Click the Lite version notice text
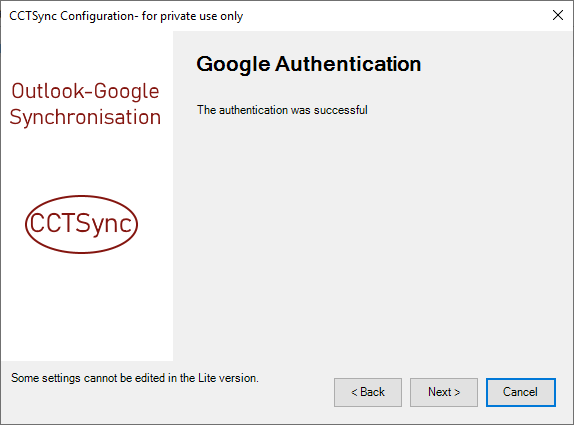This screenshot has height=425, width=574. click(x=135, y=378)
